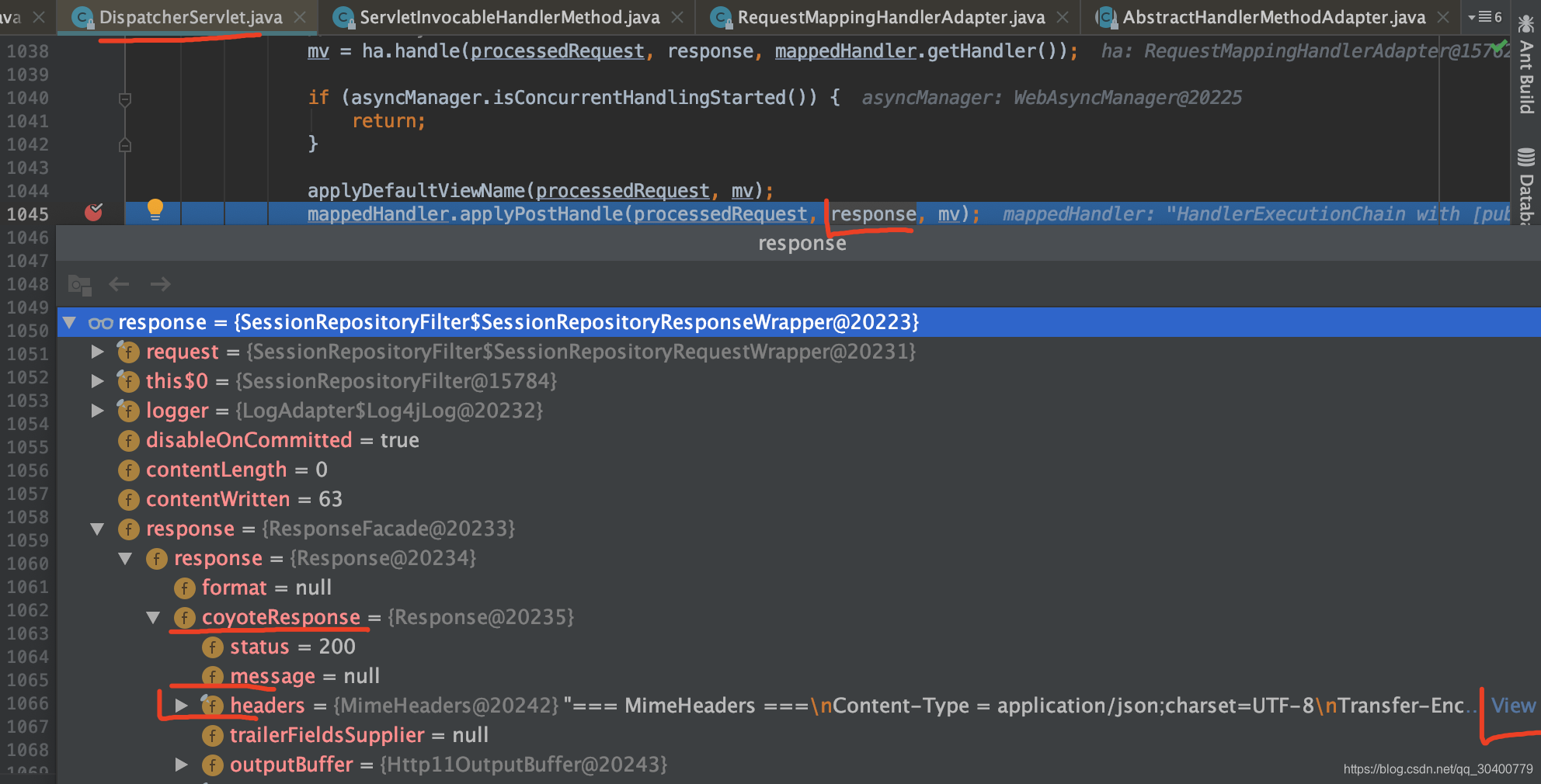Close the ServletInvocableHandlerMethod.java tab
This screenshot has height=784, width=1541.
[677, 17]
